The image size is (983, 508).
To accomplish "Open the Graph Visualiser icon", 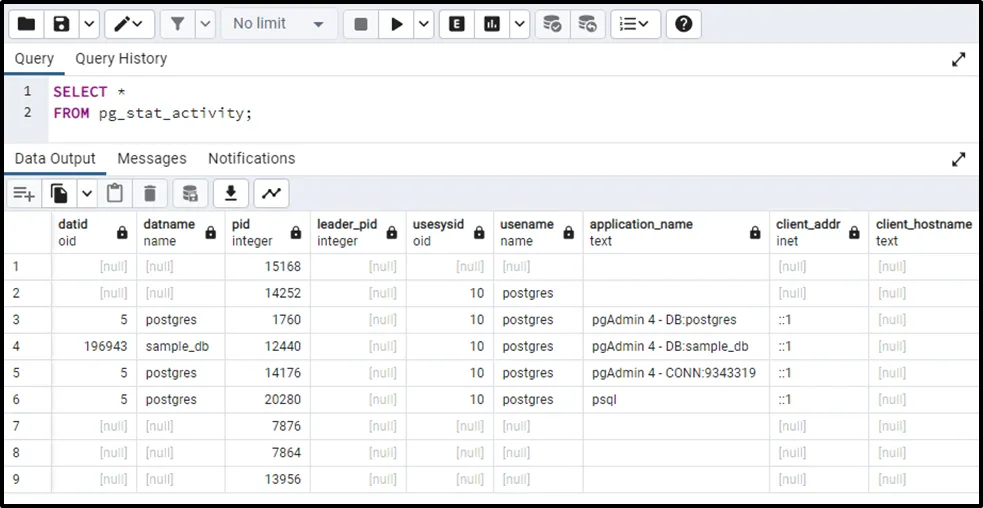I will pos(271,193).
